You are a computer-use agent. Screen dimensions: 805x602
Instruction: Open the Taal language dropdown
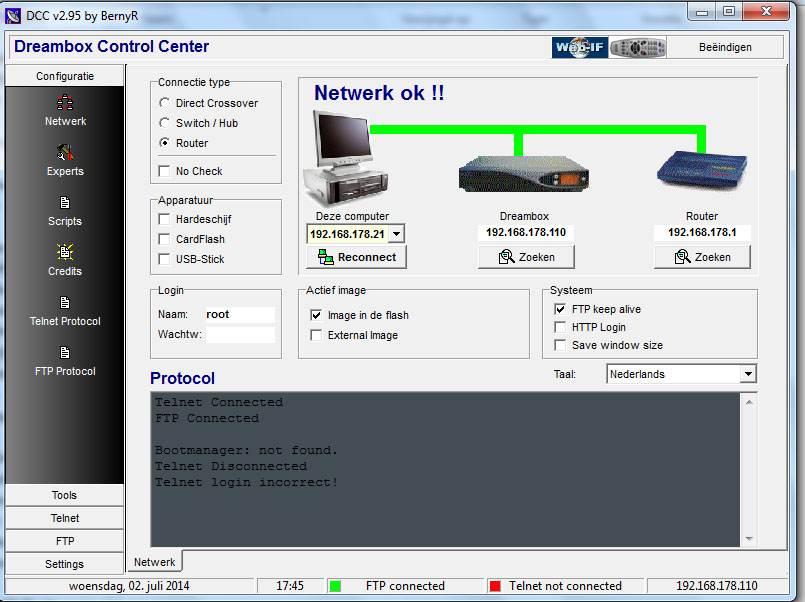click(x=748, y=374)
